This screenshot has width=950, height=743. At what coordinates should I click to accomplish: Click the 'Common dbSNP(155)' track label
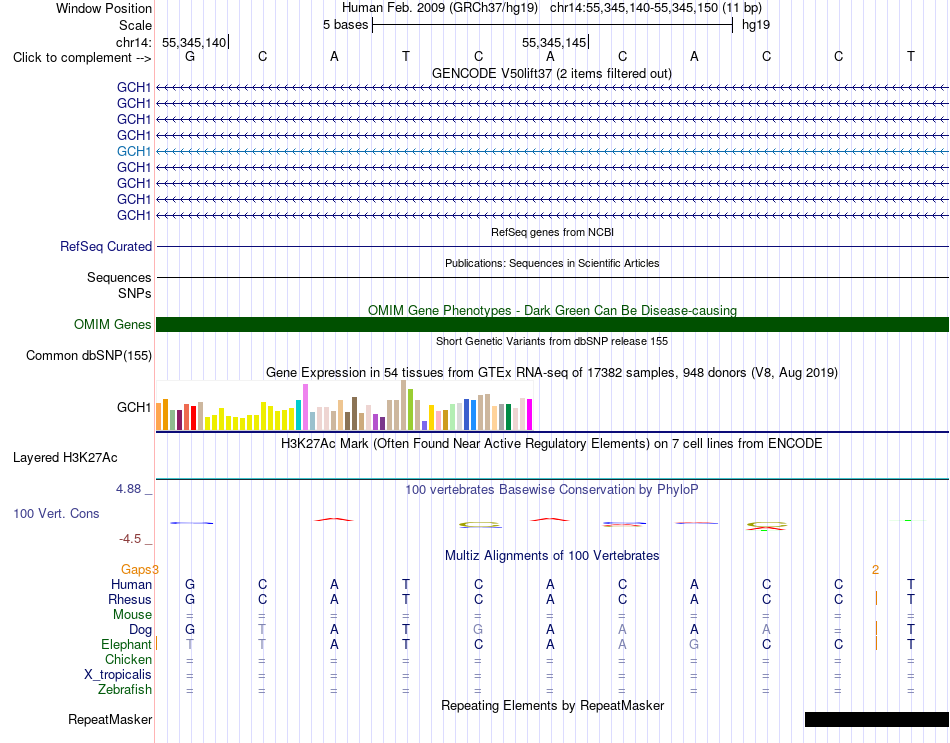[89, 355]
